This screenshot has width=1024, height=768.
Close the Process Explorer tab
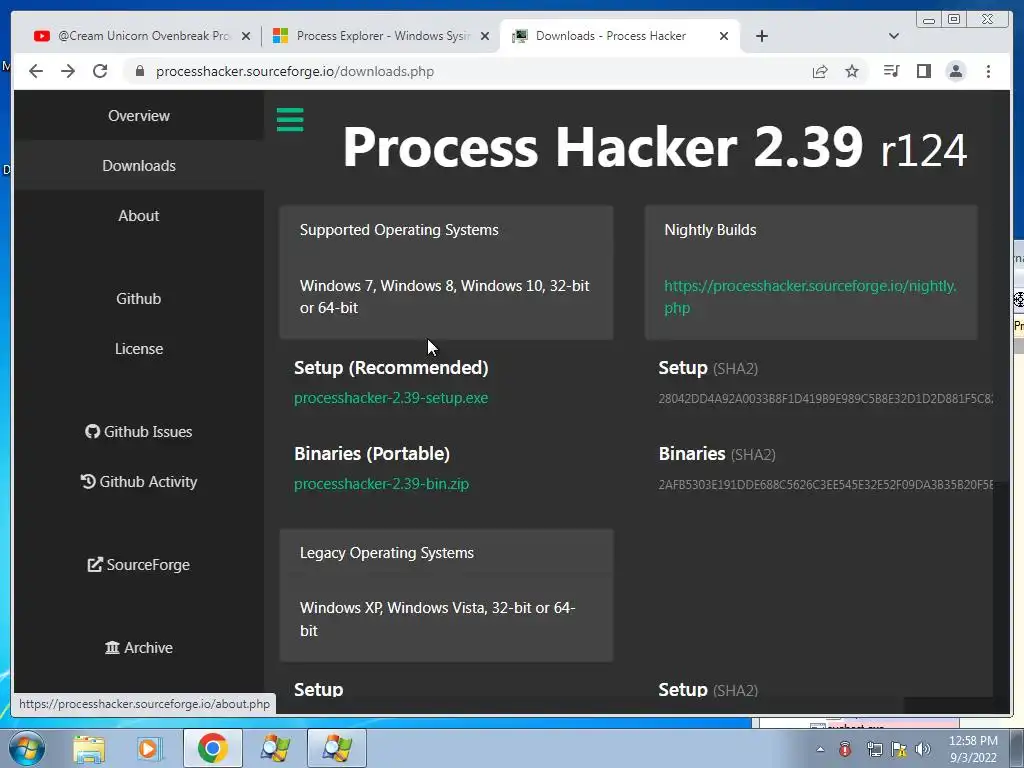point(485,36)
